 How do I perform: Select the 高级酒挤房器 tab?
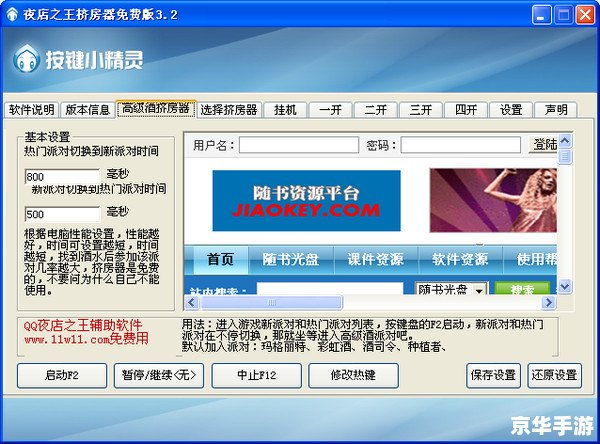click(x=156, y=109)
